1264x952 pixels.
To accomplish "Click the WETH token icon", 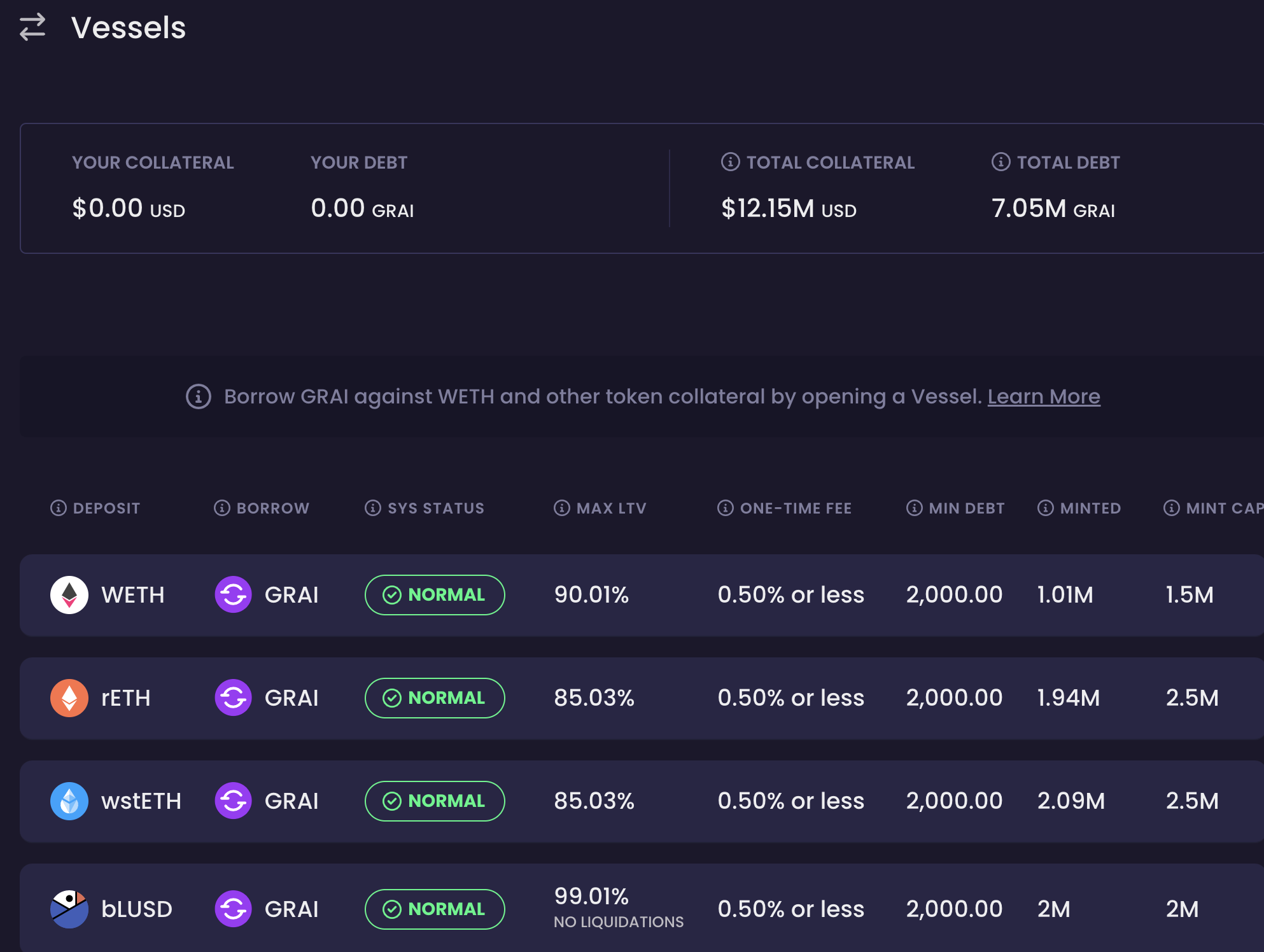I will (x=69, y=595).
